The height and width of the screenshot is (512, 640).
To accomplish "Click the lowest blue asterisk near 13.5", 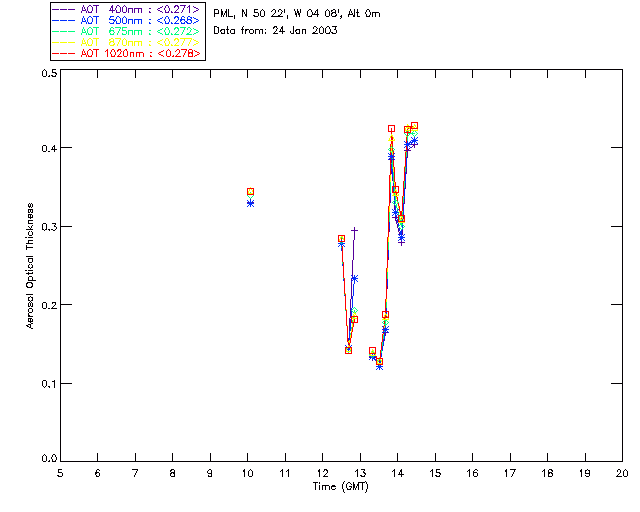I will pyautogui.click(x=380, y=367).
